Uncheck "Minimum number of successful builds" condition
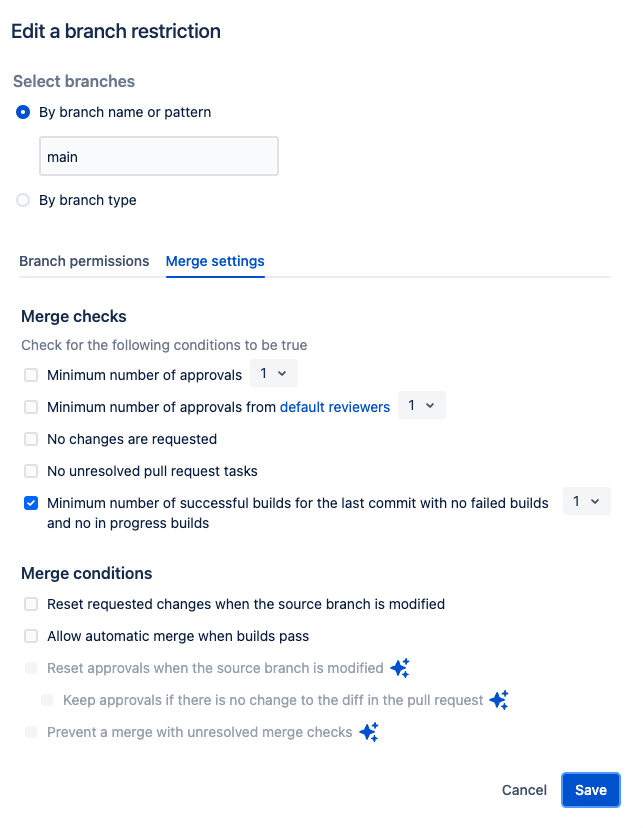This screenshot has height=828, width=643. pos(30,502)
